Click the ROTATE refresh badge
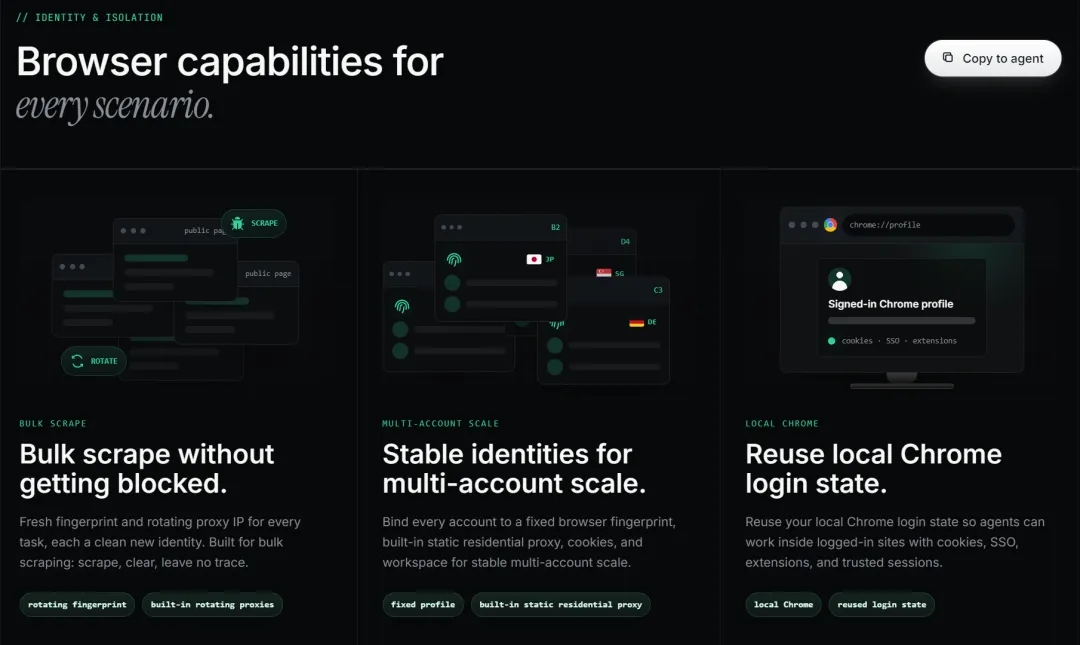 [x=94, y=361]
